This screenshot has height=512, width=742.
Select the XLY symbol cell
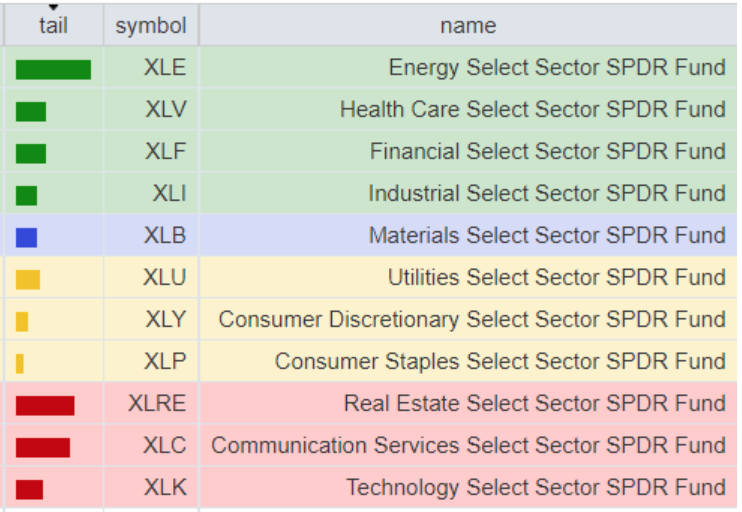pos(165,320)
